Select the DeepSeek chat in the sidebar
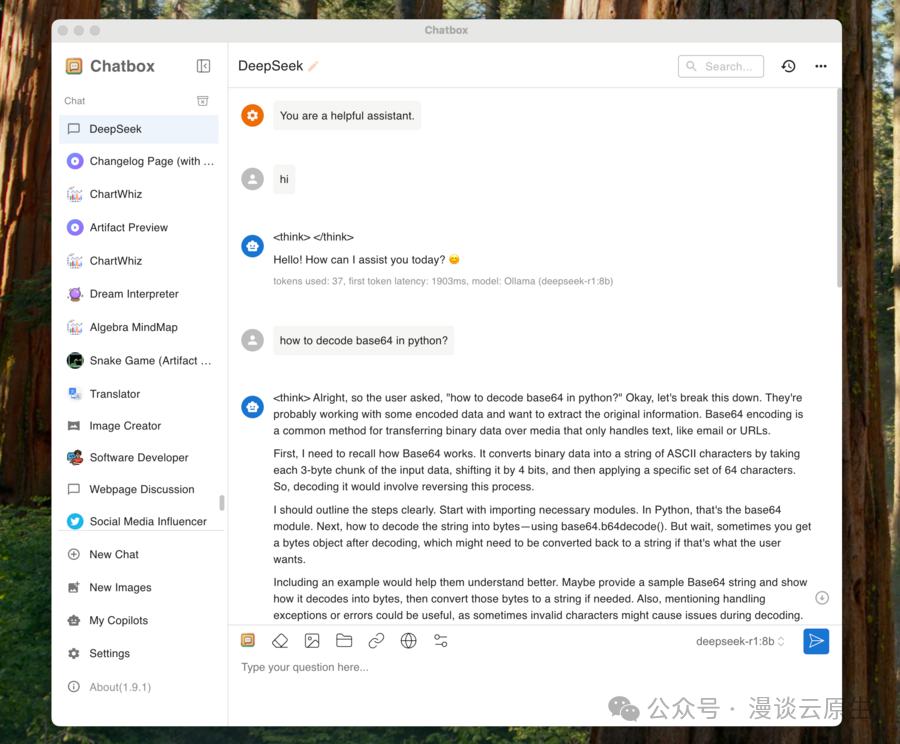This screenshot has width=900, height=744. click(138, 129)
